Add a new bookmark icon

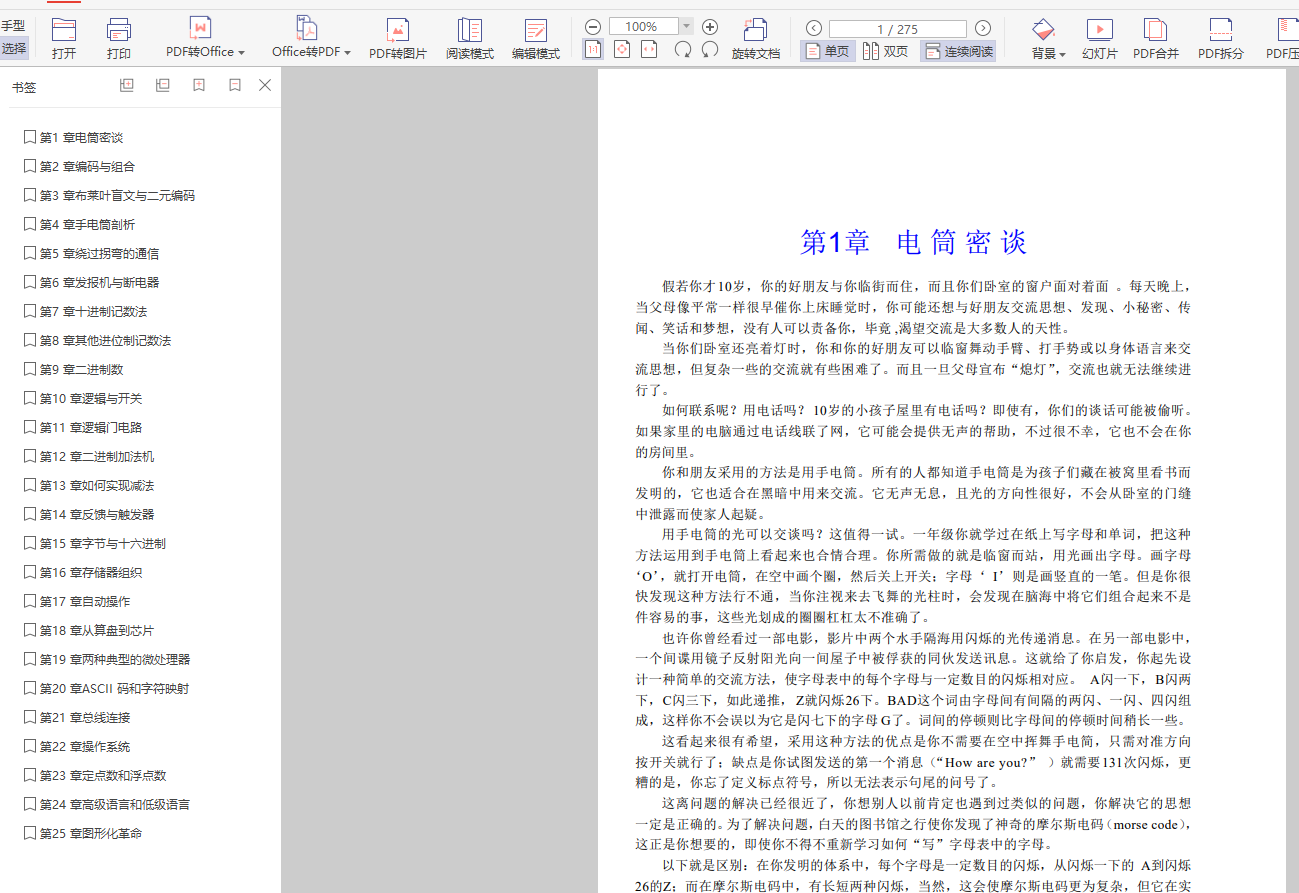click(x=199, y=86)
